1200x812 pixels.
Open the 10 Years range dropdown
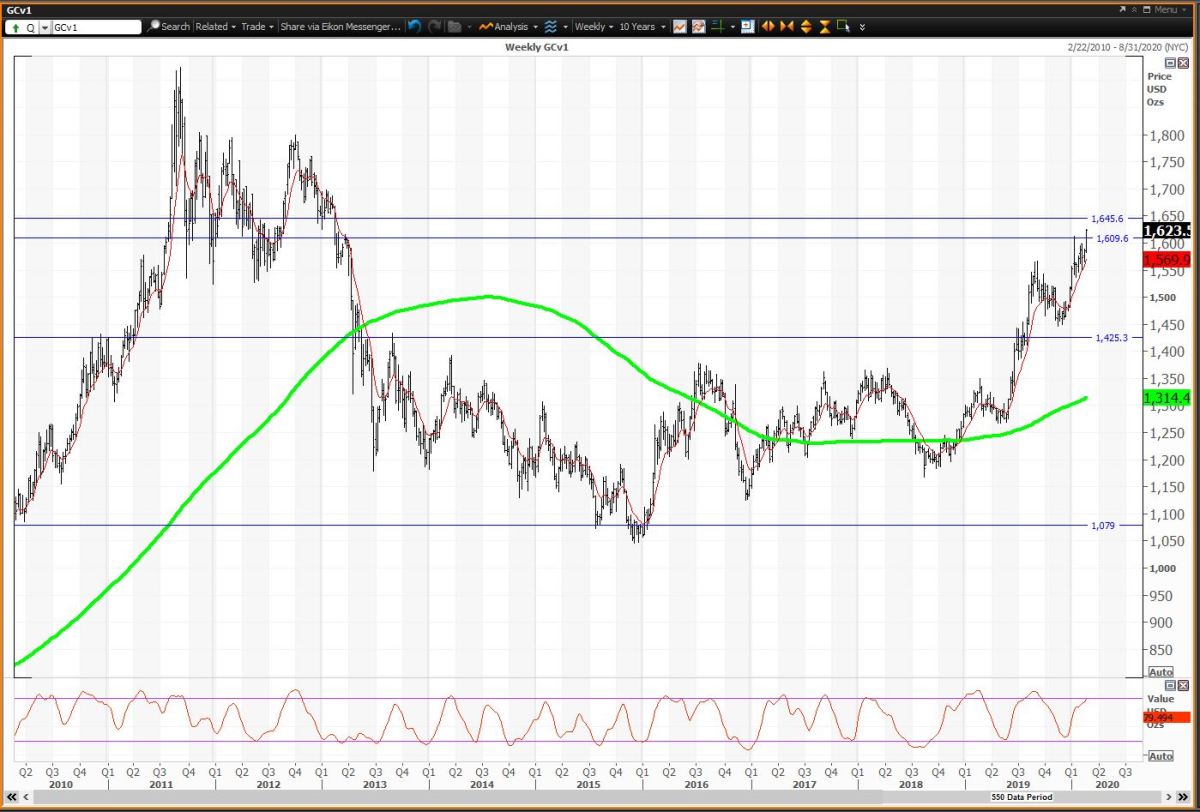(643, 27)
